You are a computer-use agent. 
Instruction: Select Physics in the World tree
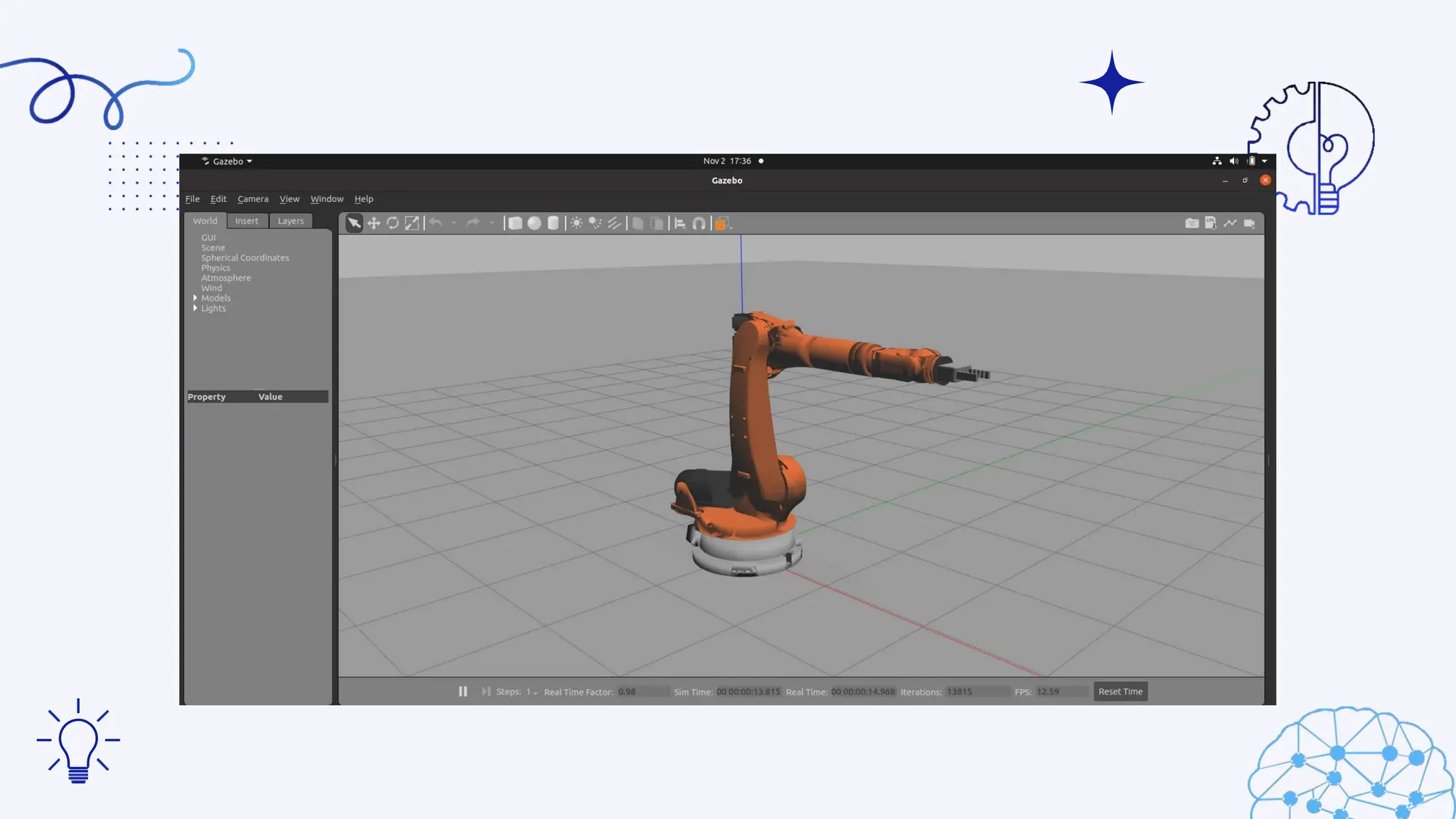[215, 268]
